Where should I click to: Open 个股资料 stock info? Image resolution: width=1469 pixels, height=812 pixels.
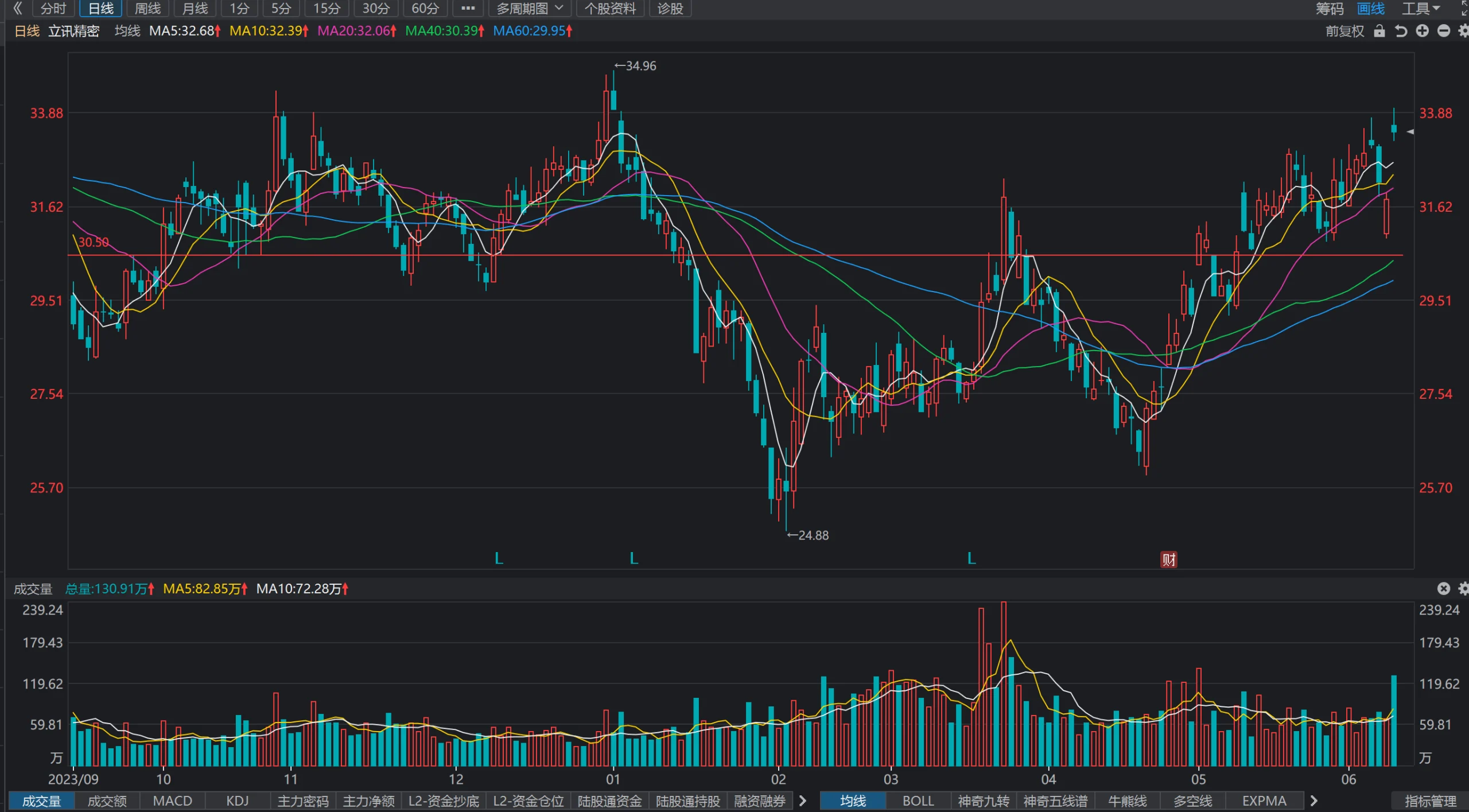(610, 8)
